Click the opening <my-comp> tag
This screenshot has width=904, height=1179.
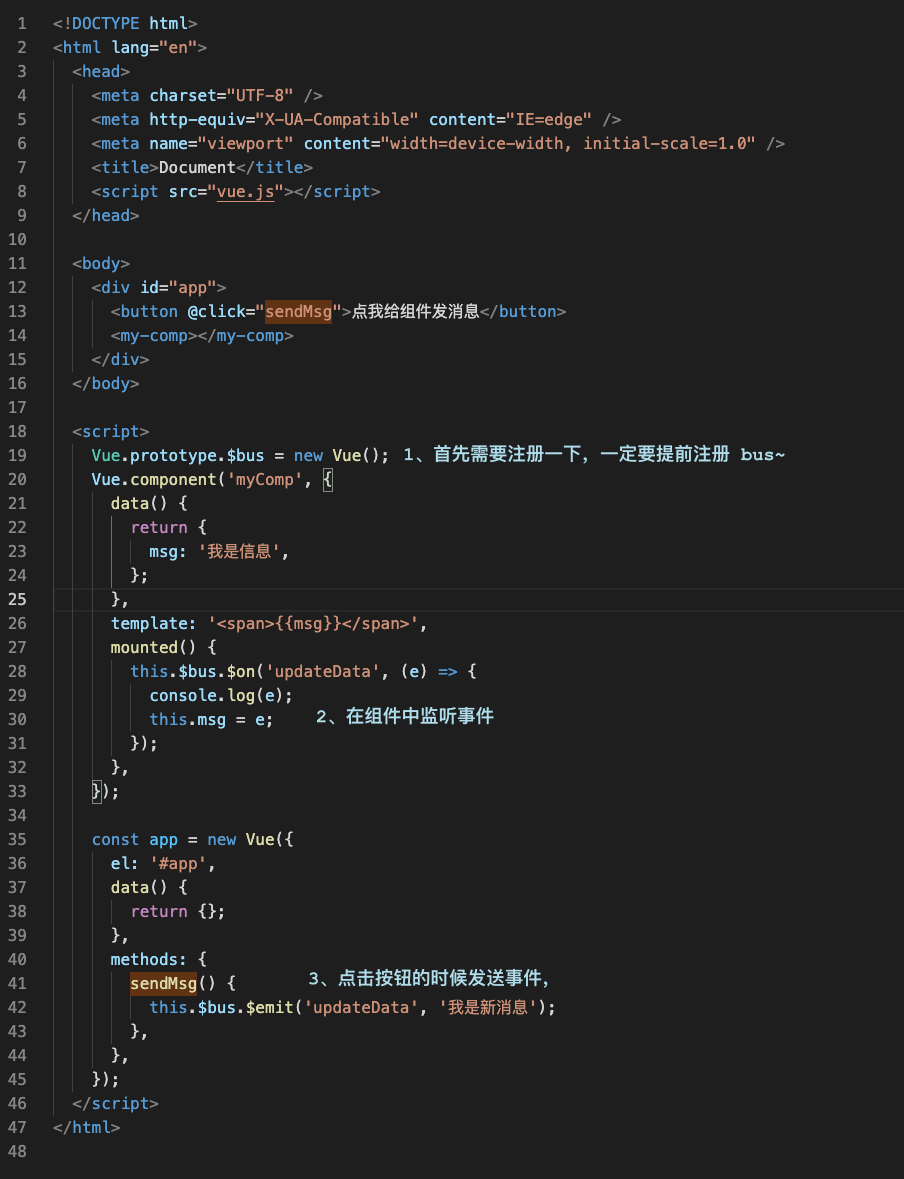[154, 336]
